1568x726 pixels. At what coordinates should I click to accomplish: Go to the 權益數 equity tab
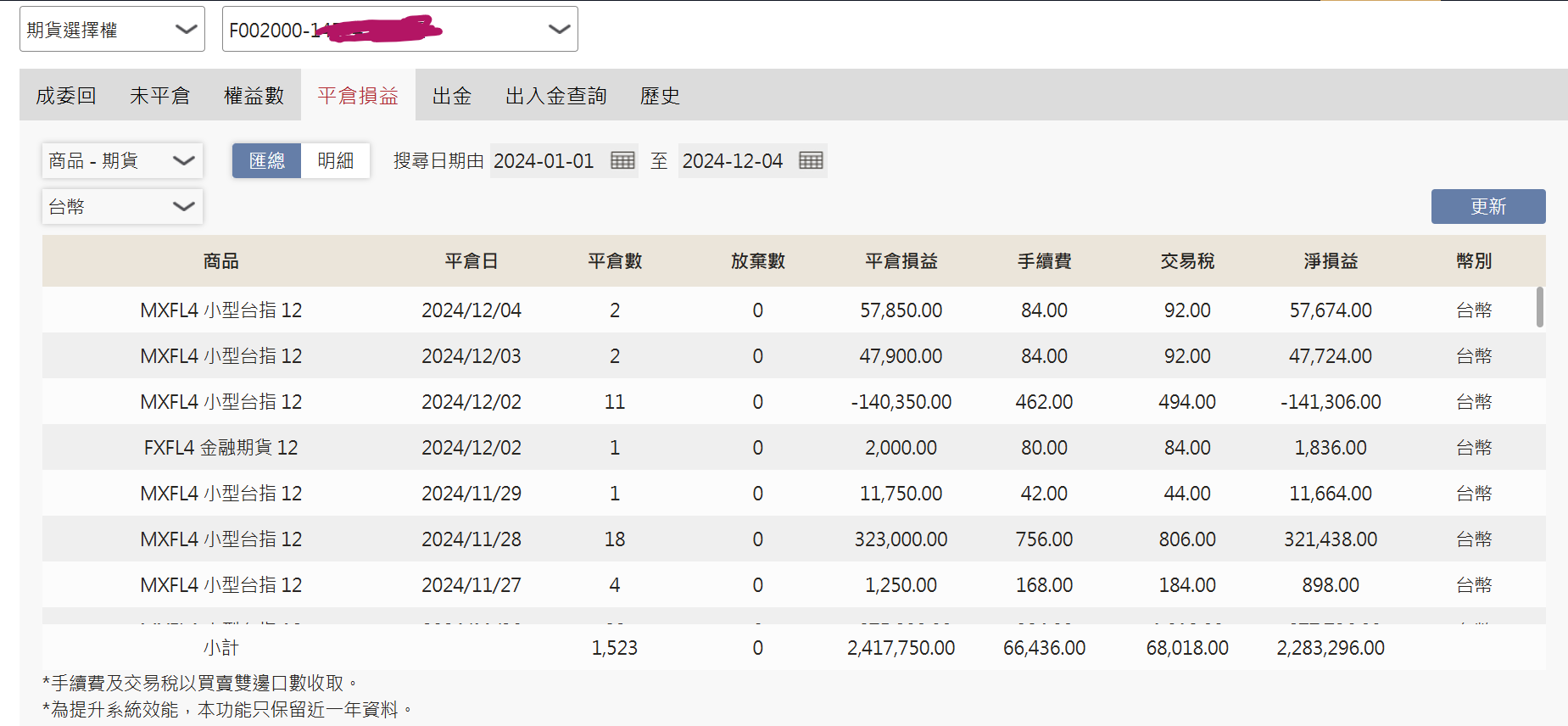pyautogui.click(x=254, y=96)
